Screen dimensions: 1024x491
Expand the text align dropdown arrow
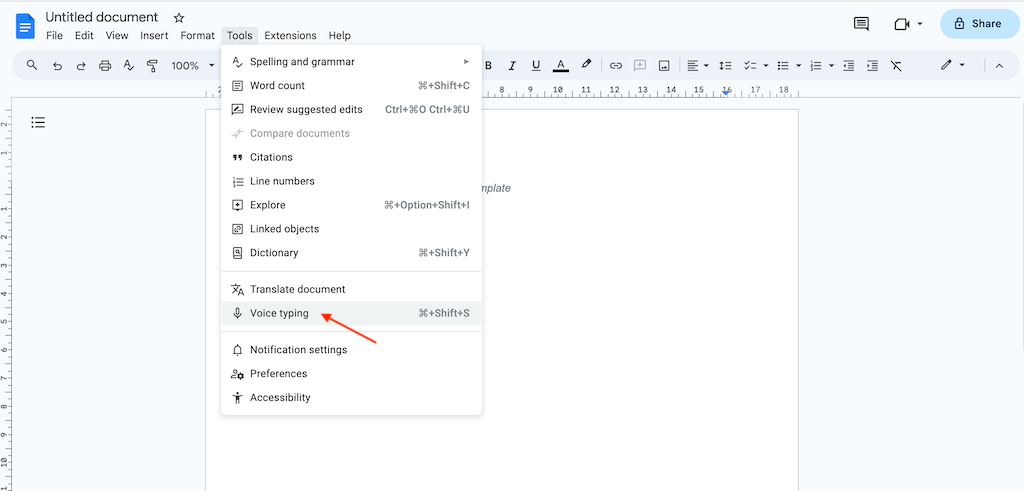(x=707, y=65)
